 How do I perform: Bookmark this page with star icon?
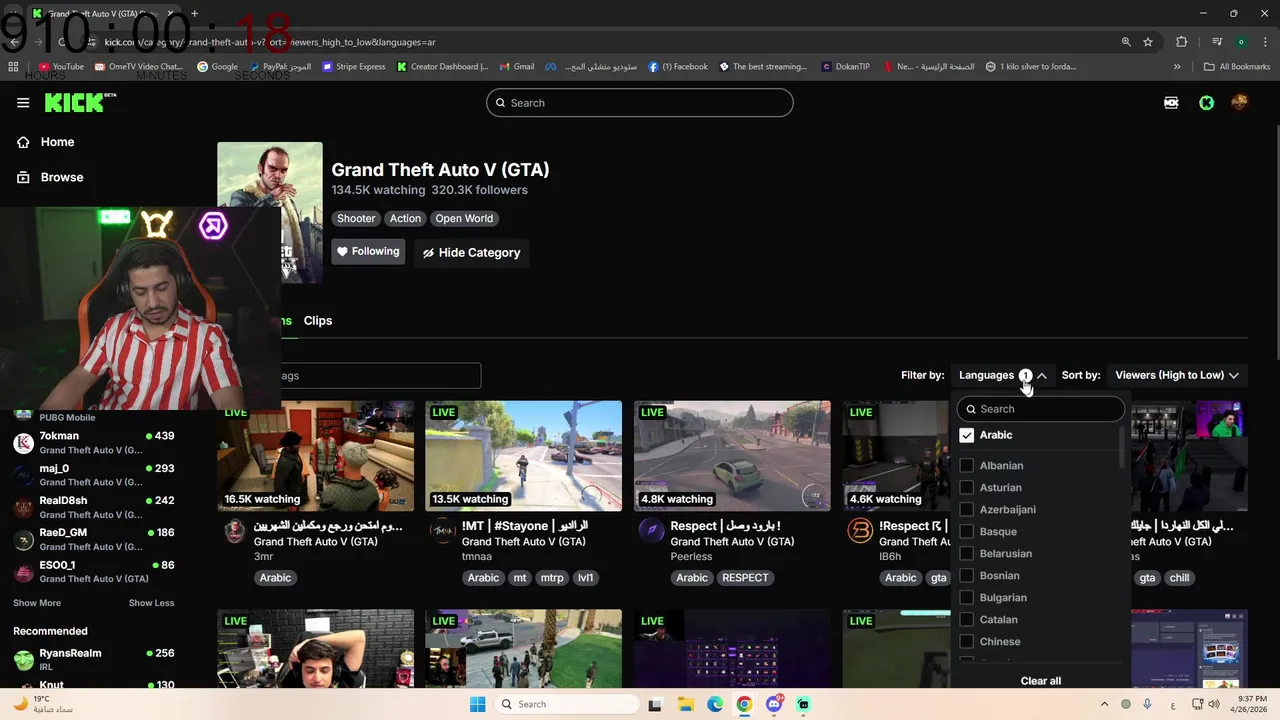coord(1148,42)
